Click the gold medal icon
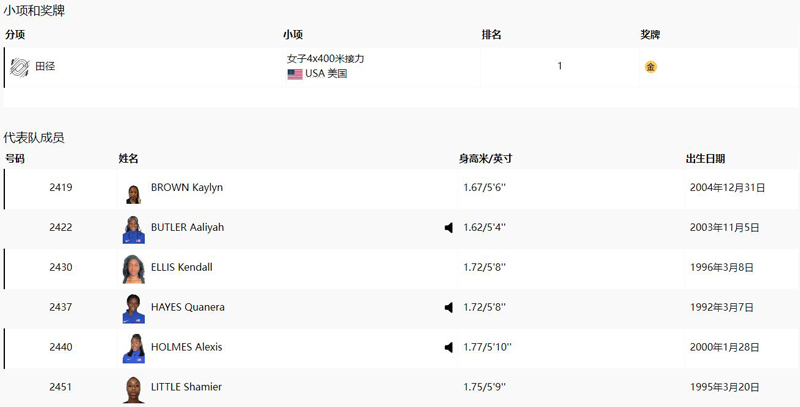The width and height of the screenshot is (800, 407). 651,67
